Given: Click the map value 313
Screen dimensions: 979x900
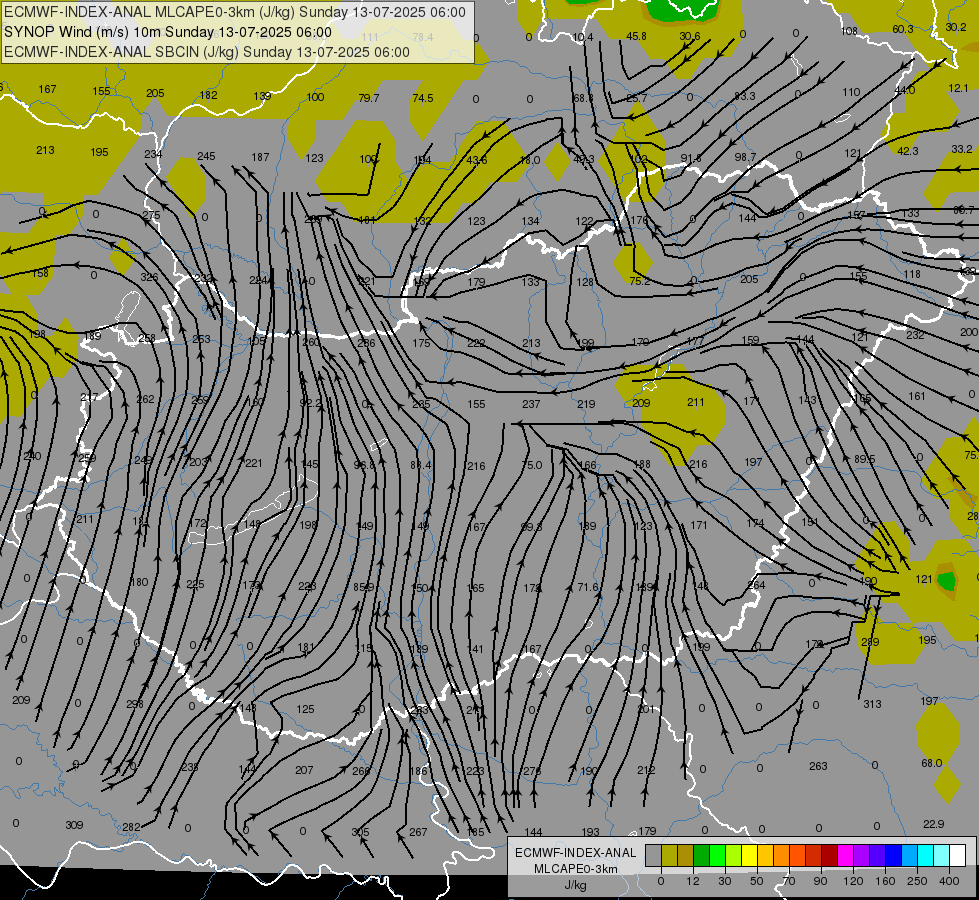Looking at the screenshot, I should (872, 704).
